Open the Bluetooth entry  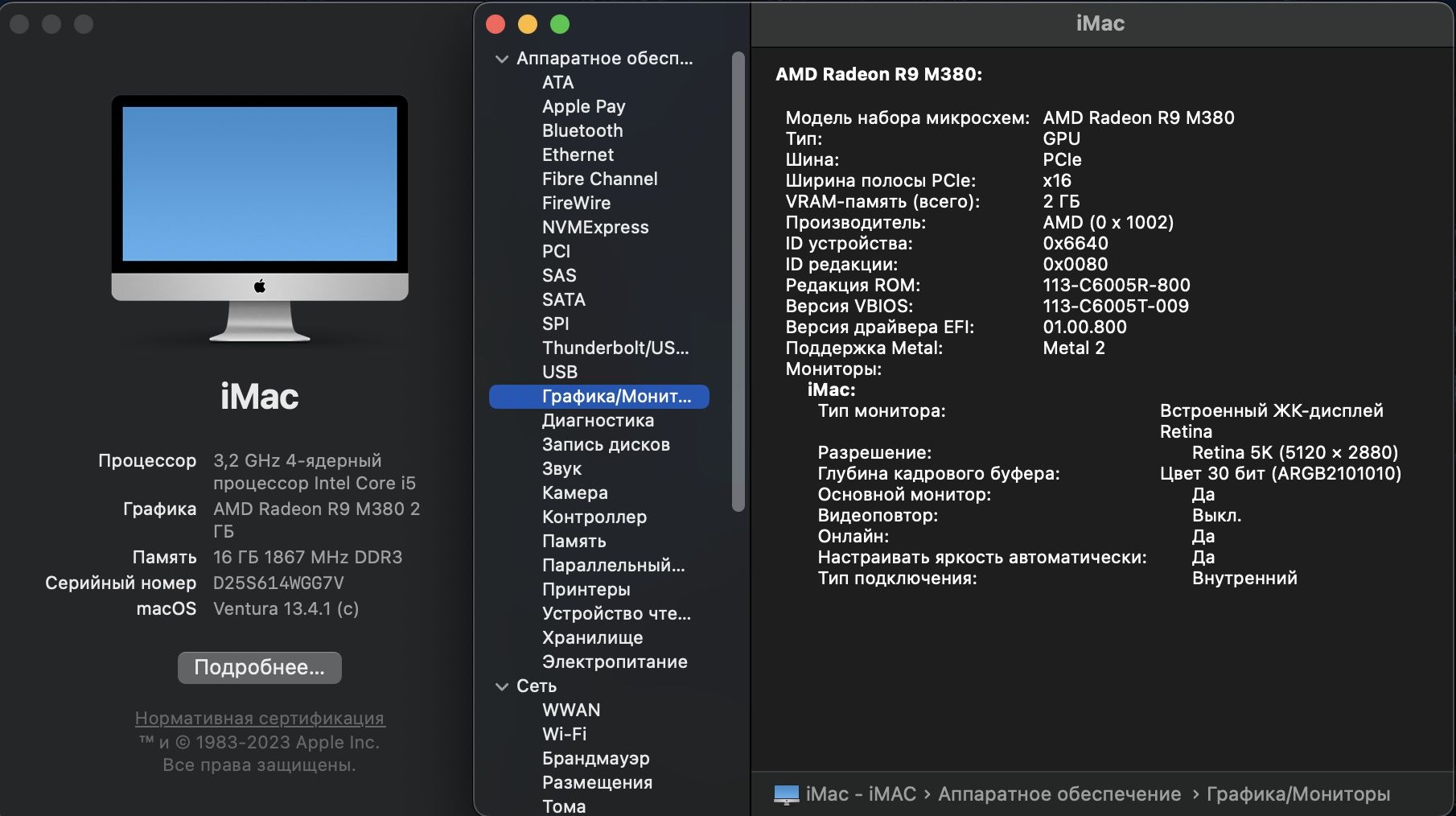tap(582, 130)
